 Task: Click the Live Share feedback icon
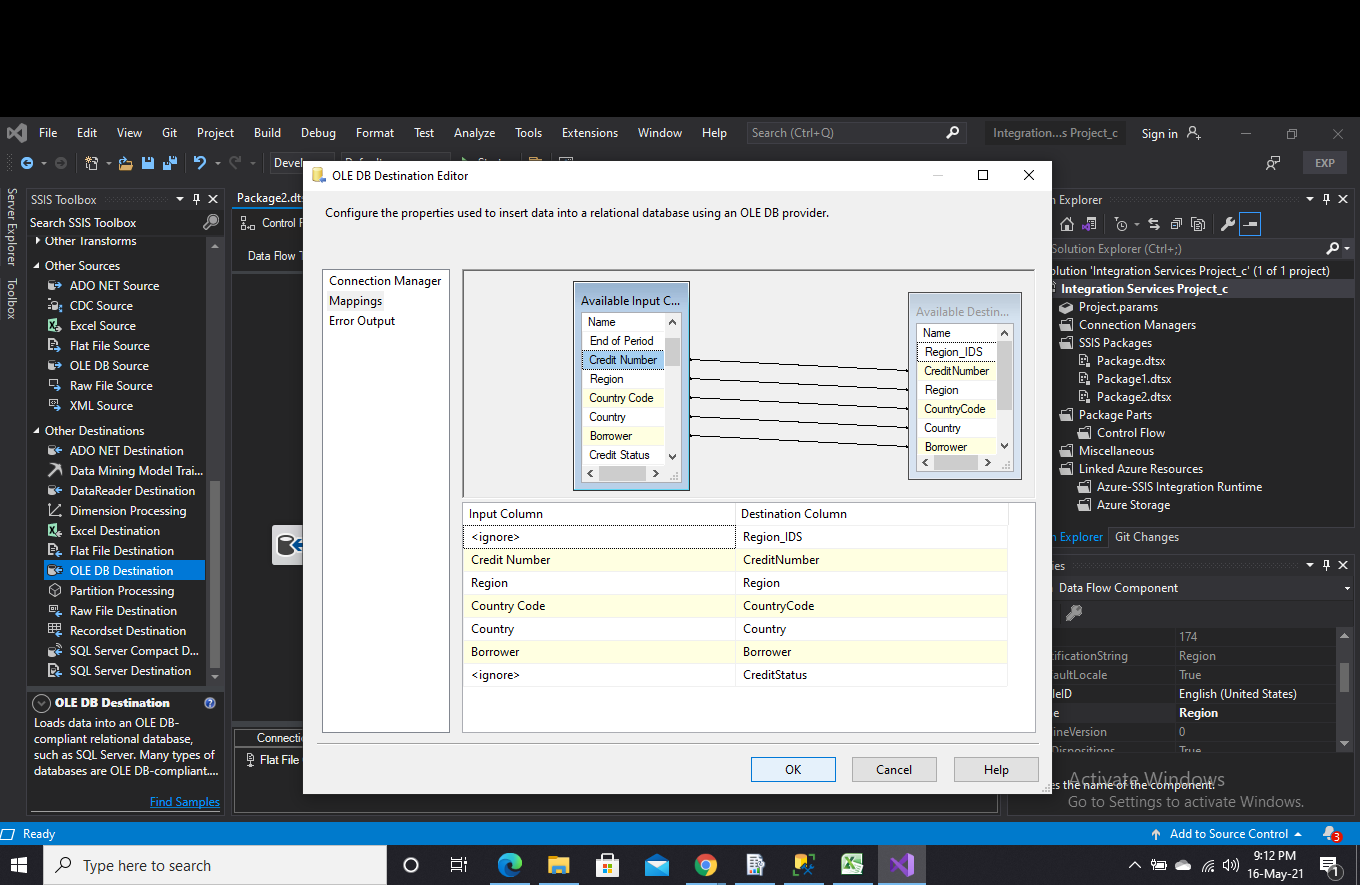(x=1273, y=163)
